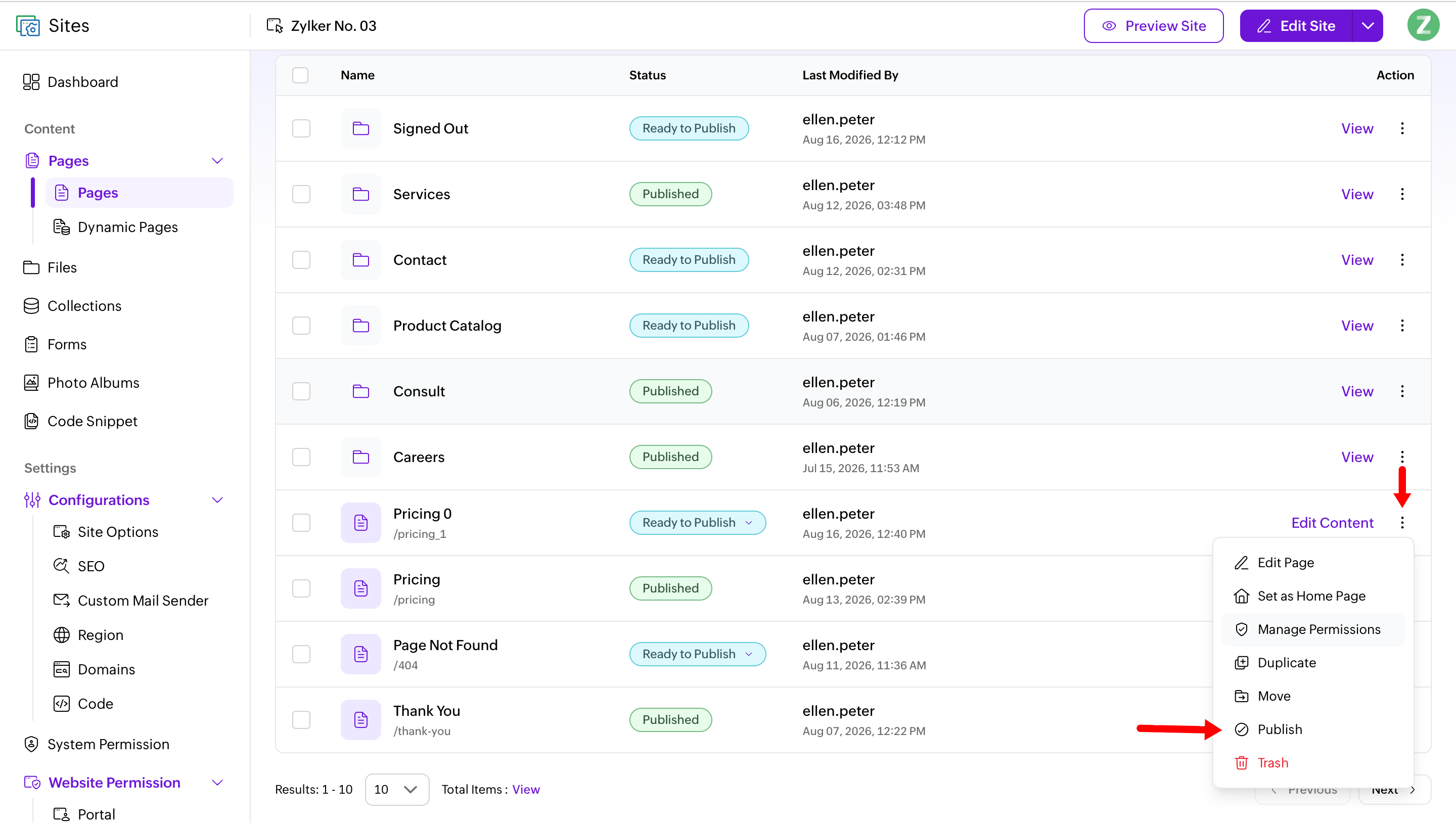Open the Code configuration item
Viewport: 1456px width, 823px height.
82,704
